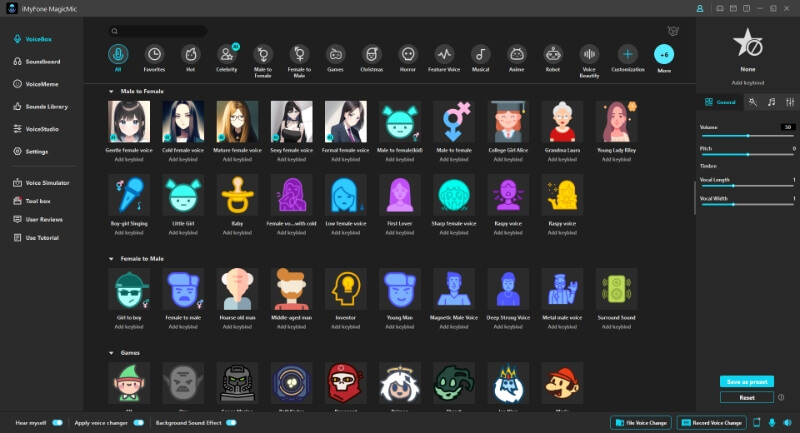Viewport: 800px width, 433px height.
Task: Open the Tool box item
Action: (x=32, y=201)
